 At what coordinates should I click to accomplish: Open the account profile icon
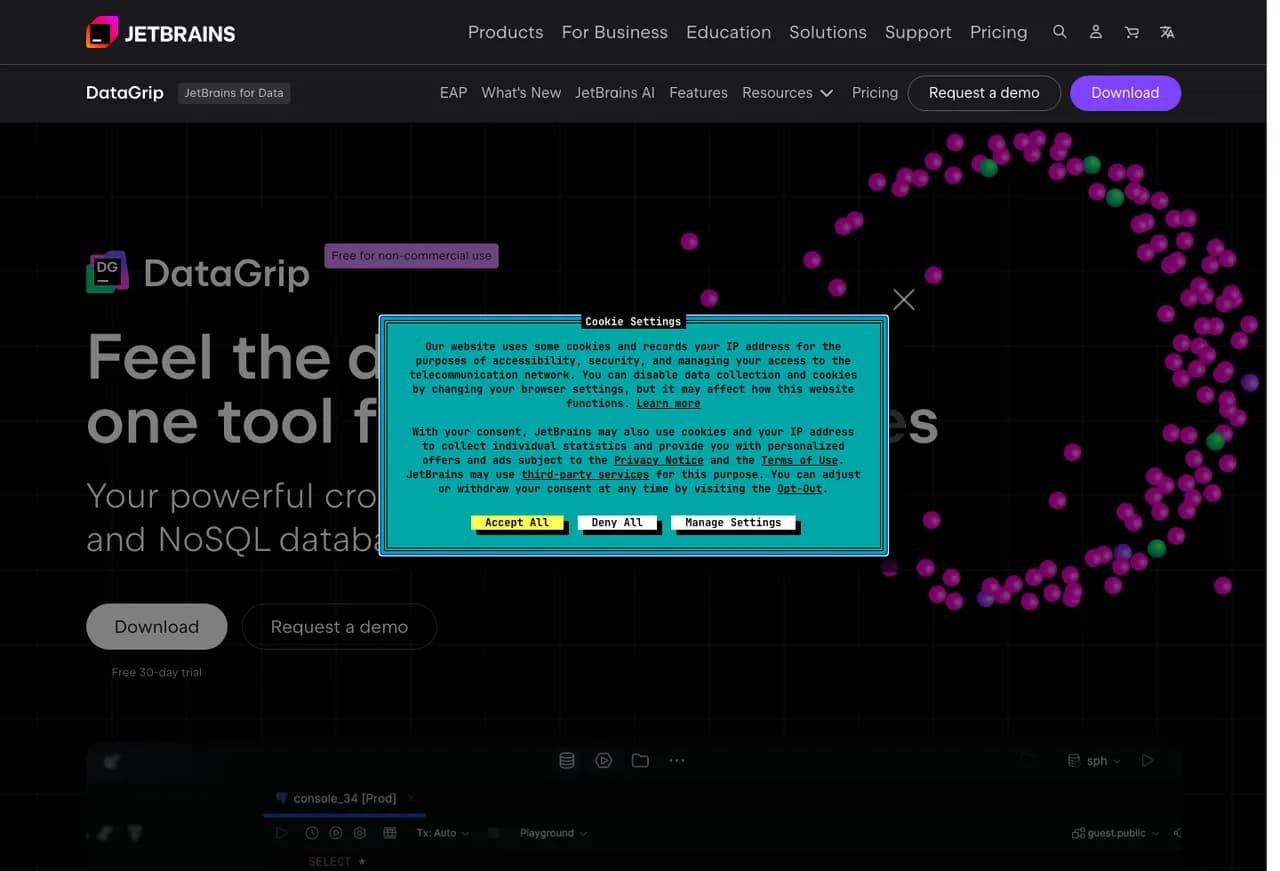tap(1096, 32)
